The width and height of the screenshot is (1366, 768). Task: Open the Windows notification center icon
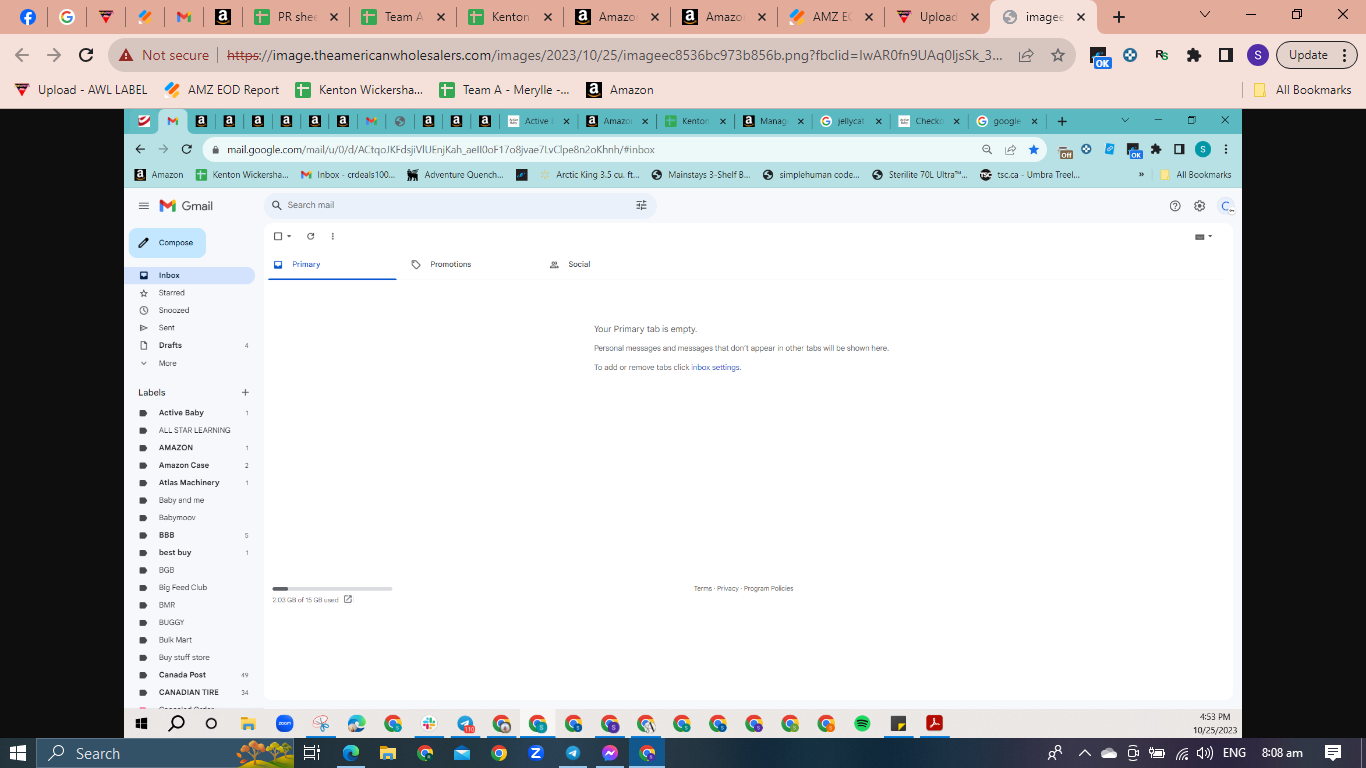(1333, 753)
